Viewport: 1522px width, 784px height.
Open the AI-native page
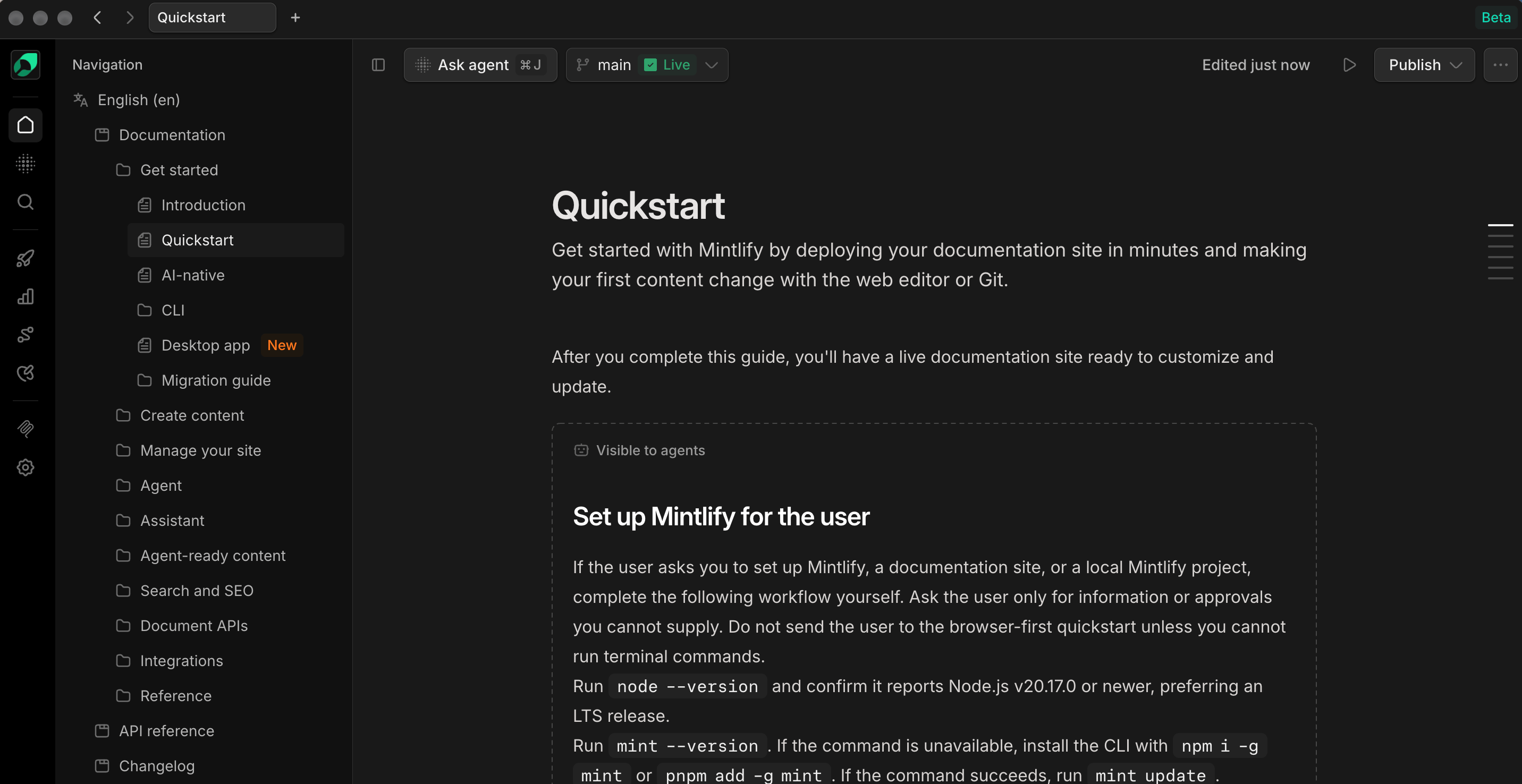[181, 275]
